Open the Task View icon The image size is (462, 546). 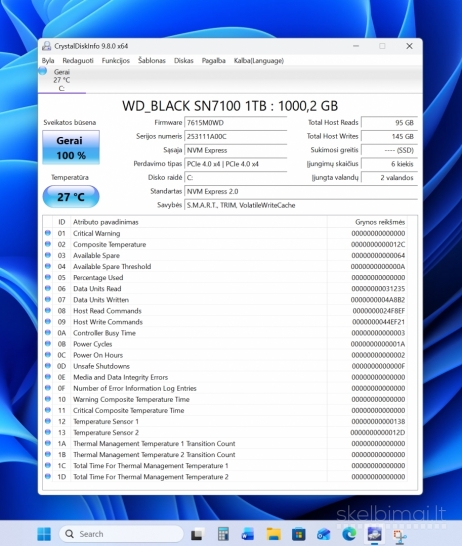(198, 534)
